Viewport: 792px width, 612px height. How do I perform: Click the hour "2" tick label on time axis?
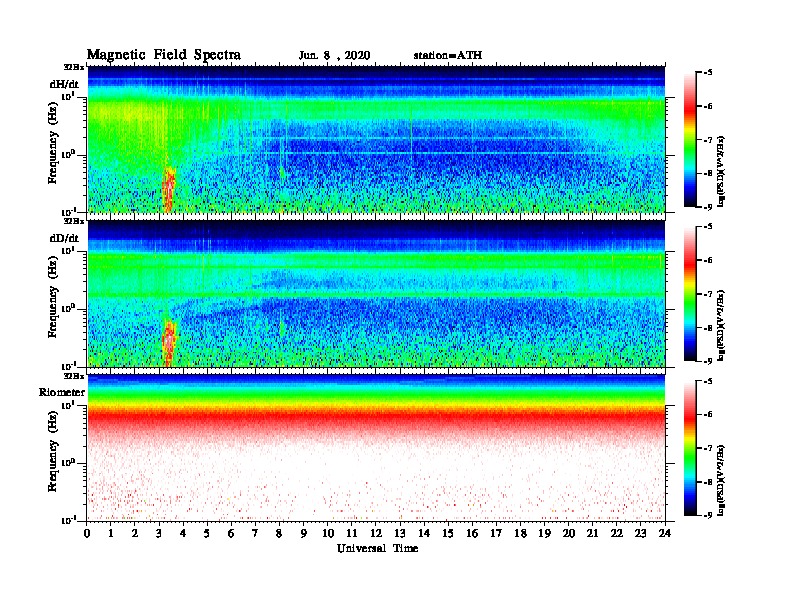coord(135,533)
